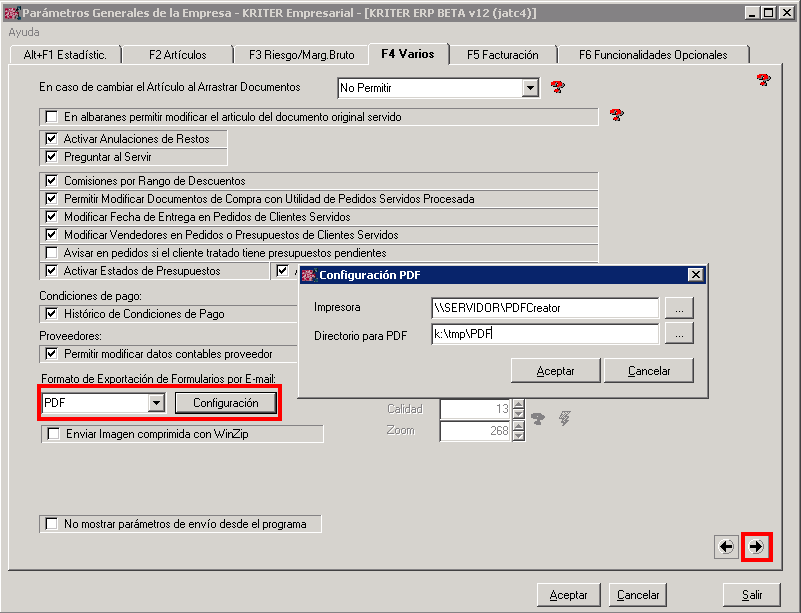Click Aceptar in Configuración PDF dialog

pyautogui.click(x=555, y=371)
